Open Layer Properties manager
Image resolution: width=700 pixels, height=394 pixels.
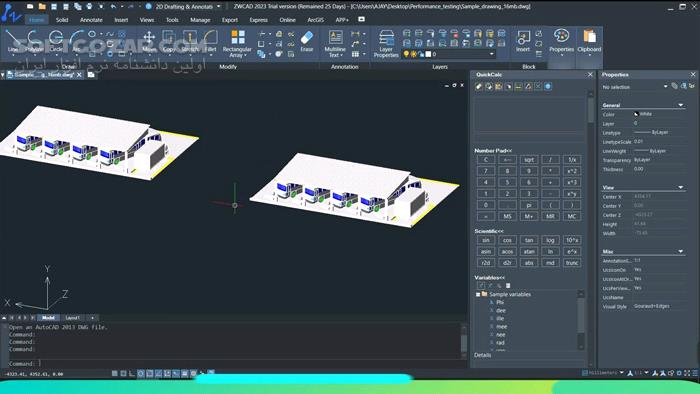[x=386, y=44]
